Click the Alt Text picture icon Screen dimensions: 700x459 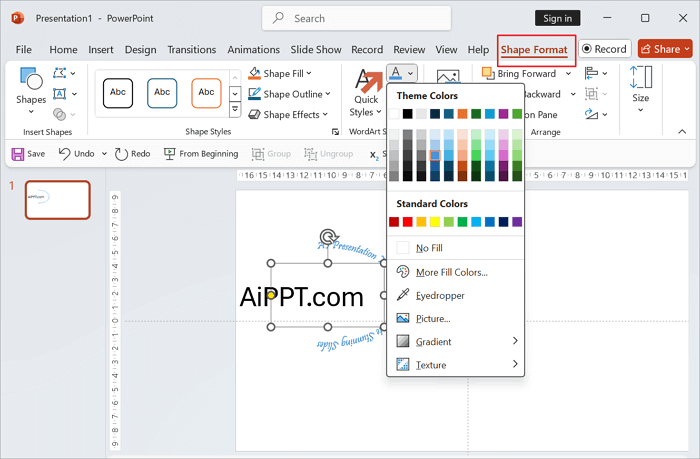(x=448, y=76)
